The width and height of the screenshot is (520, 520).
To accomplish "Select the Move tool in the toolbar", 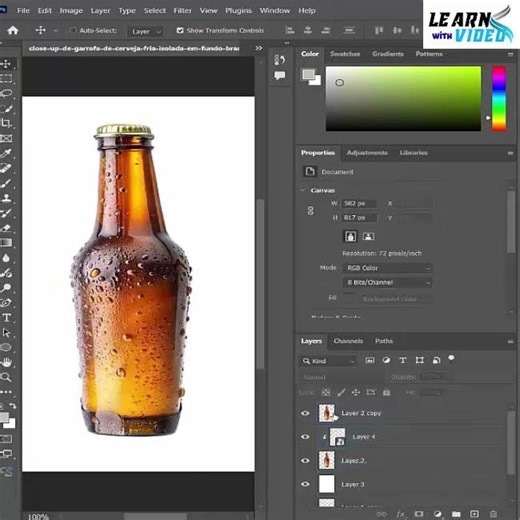I will coord(6,63).
